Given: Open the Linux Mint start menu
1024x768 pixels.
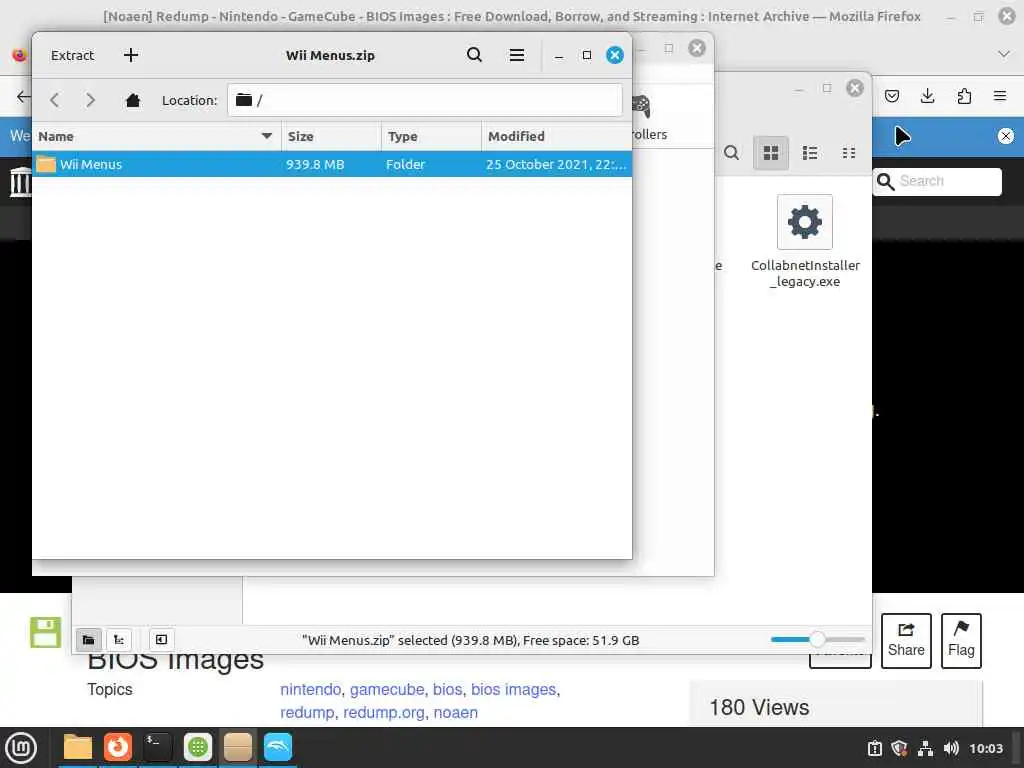Looking at the screenshot, I should coord(21,748).
